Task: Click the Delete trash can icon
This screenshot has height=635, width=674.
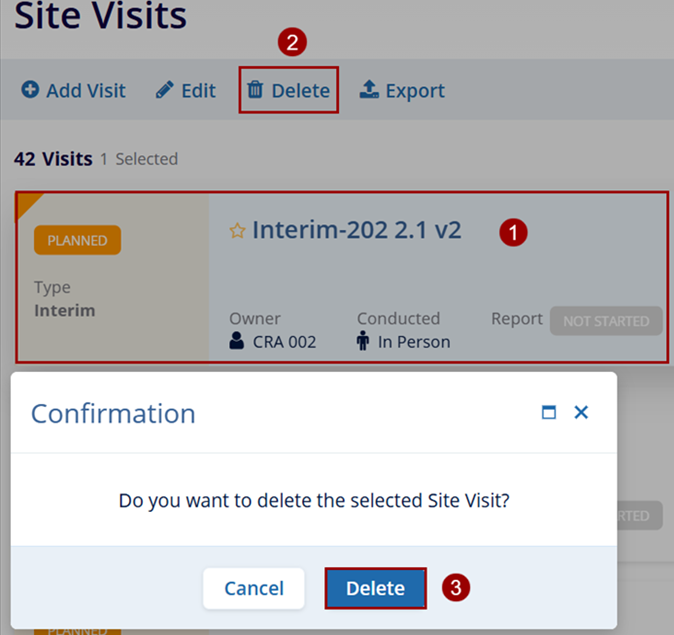Action: [x=256, y=91]
